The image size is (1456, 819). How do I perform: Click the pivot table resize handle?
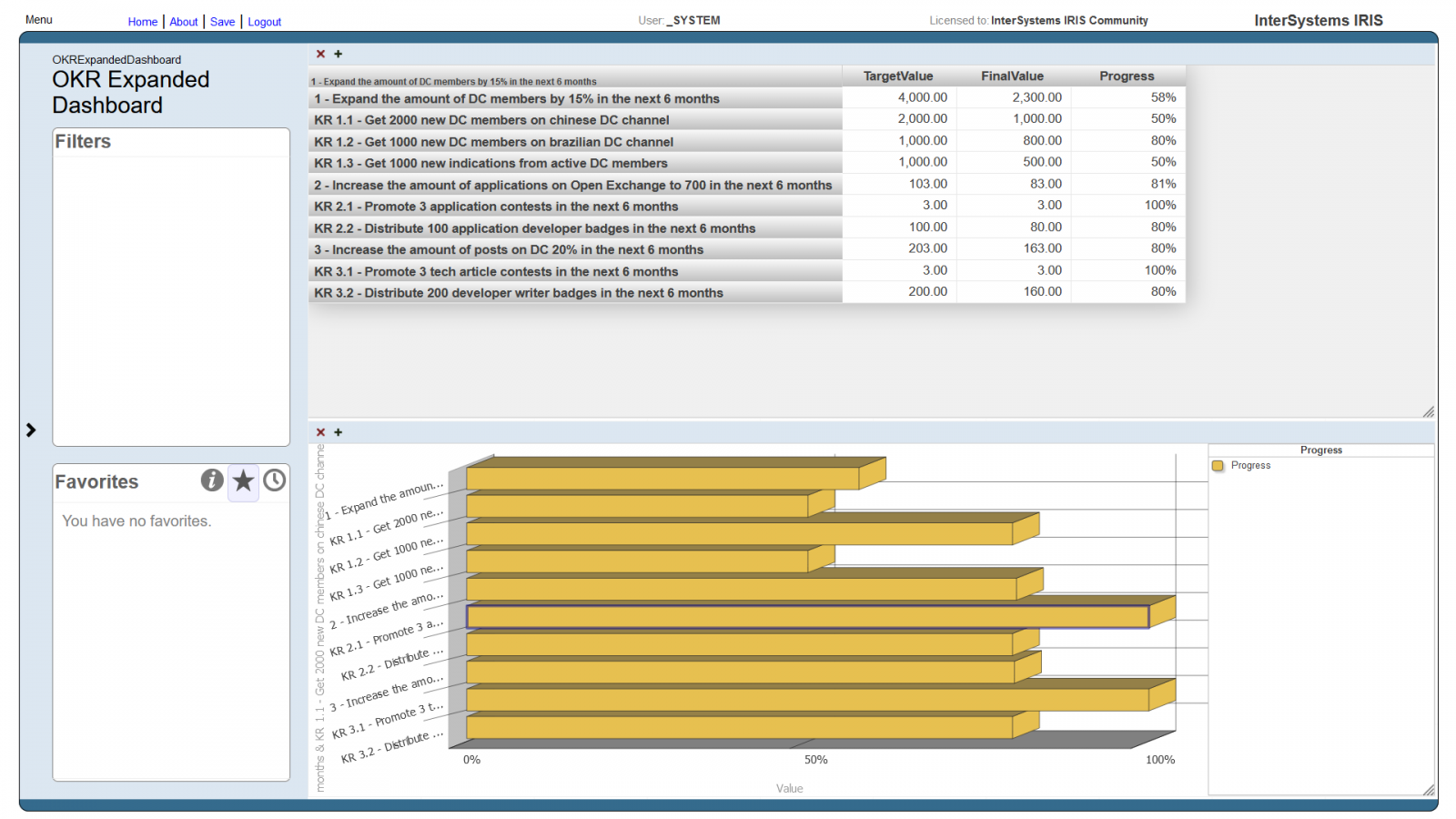(x=1428, y=411)
